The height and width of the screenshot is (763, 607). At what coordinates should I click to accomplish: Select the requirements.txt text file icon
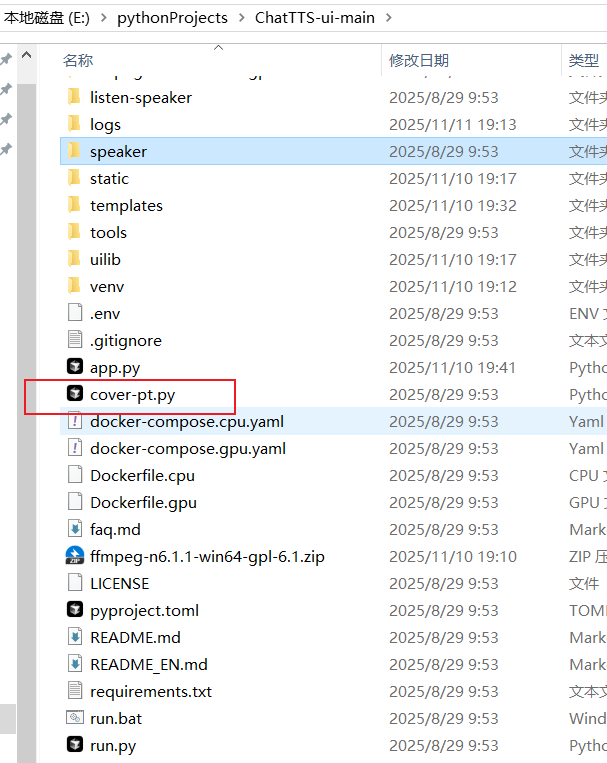pyautogui.click(x=75, y=690)
